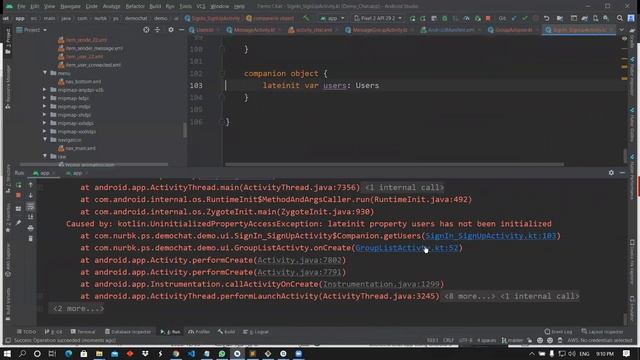This screenshot has width=640, height=360.
Task: Collapse the navigation folder in tree
Action: pyautogui.click(x=45, y=140)
